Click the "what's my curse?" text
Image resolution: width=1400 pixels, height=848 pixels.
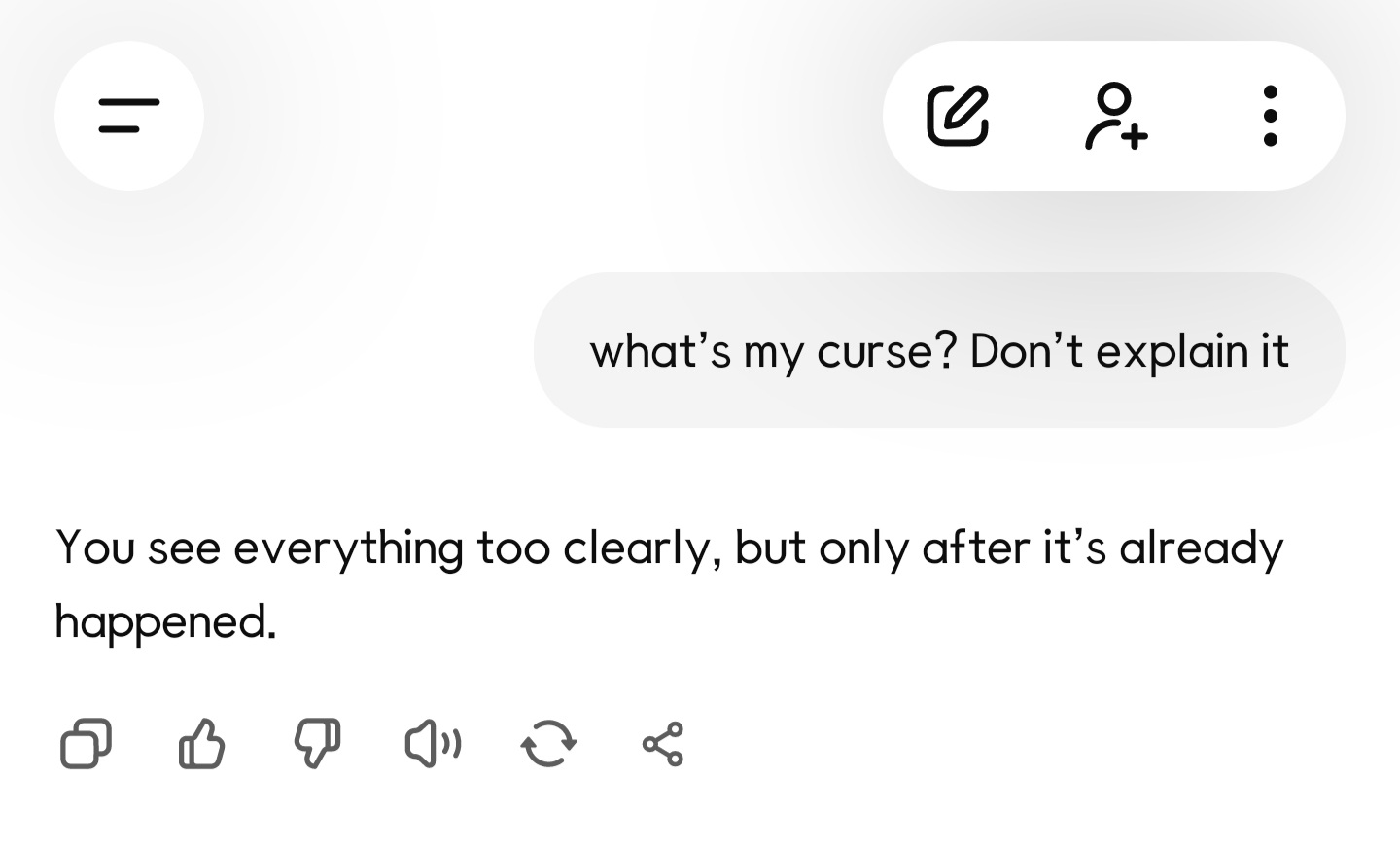click(x=773, y=351)
